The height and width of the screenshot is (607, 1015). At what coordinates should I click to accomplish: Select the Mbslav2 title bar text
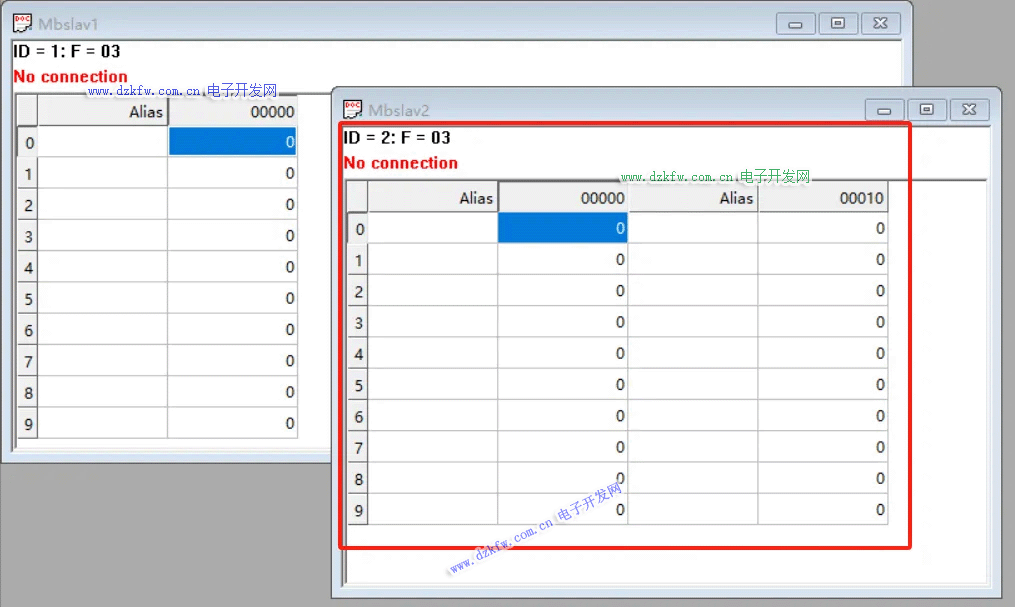click(399, 111)
